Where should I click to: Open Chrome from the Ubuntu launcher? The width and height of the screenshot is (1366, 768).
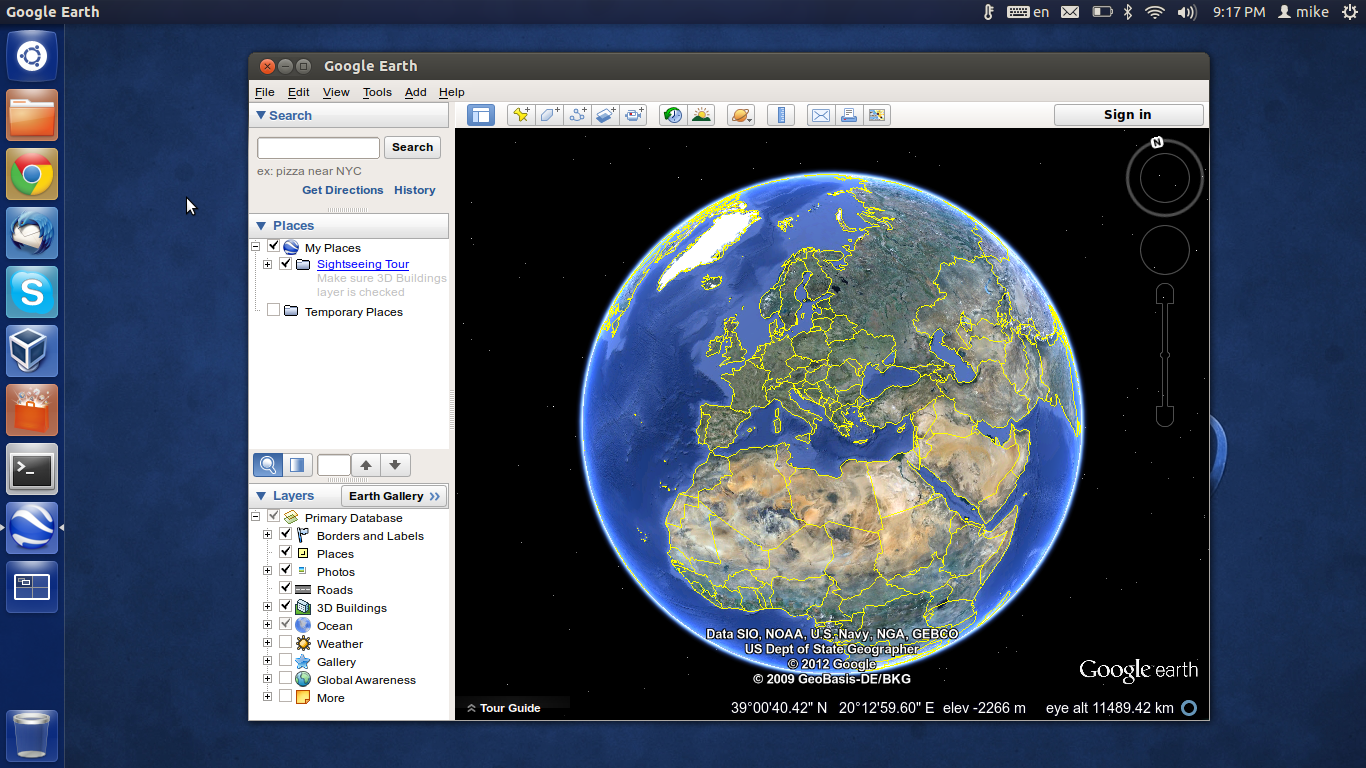pos(32,174)
